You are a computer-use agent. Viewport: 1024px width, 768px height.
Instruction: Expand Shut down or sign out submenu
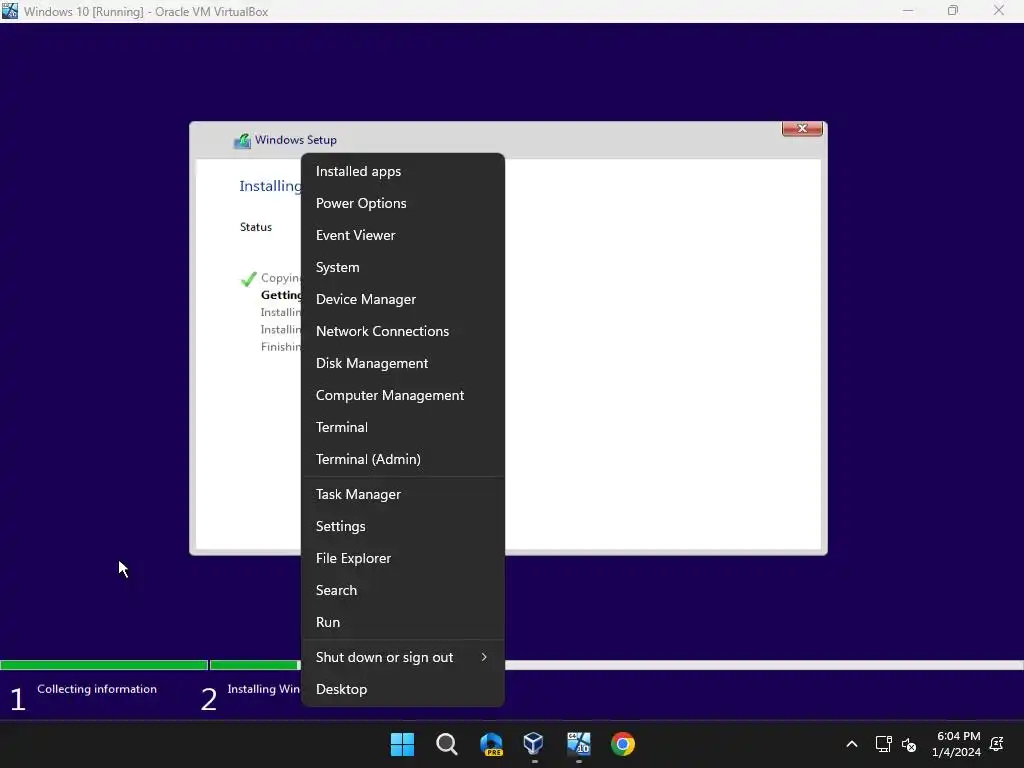[403, 658]
